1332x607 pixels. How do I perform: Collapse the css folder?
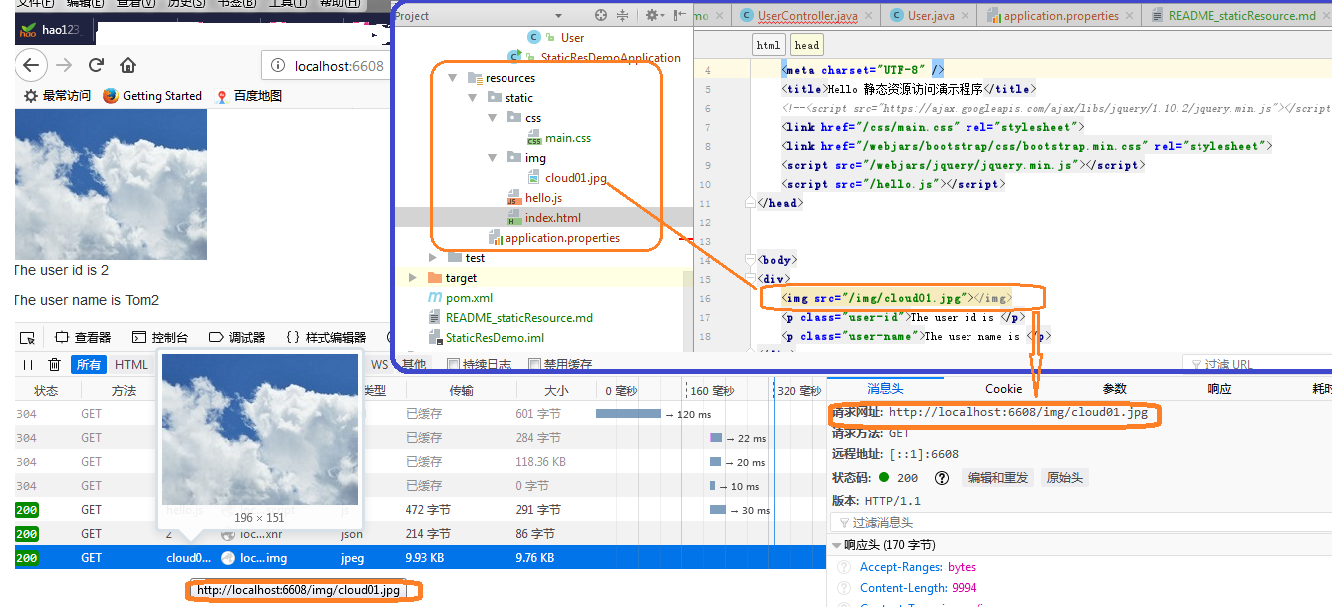pos(492,118)
